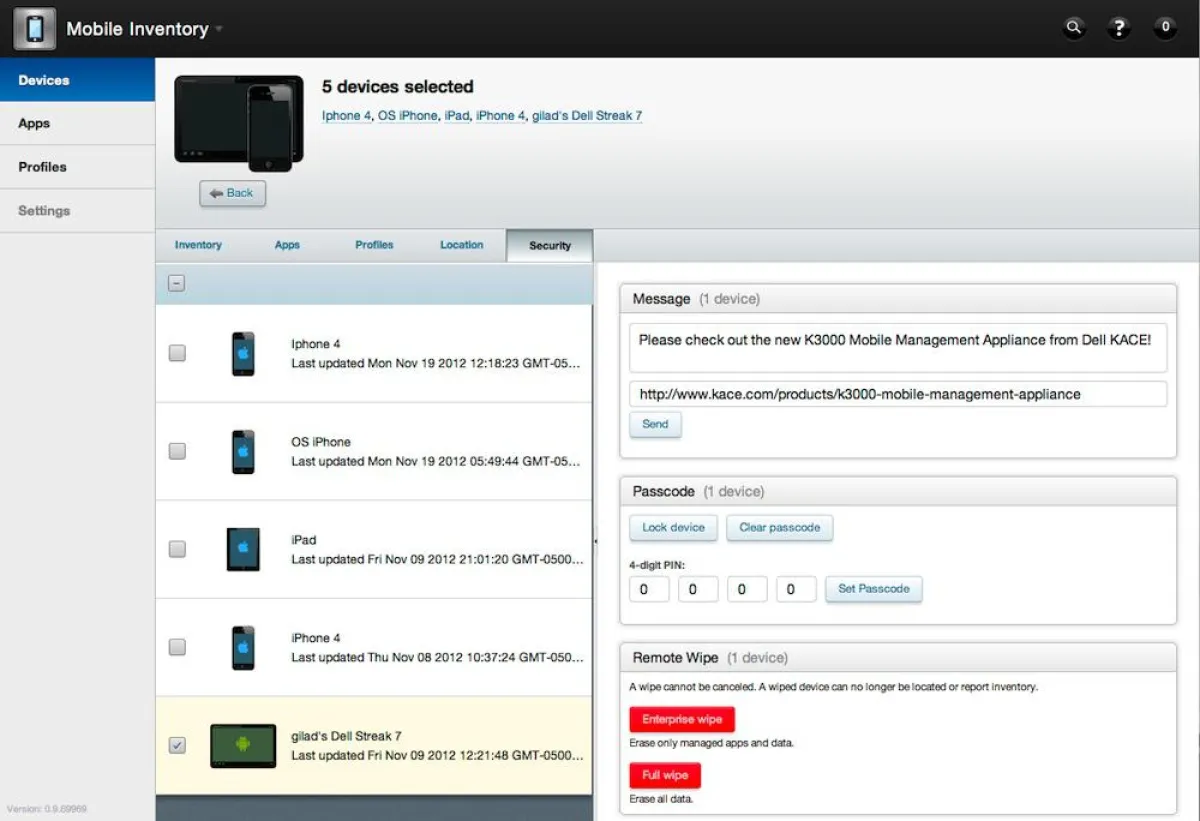The image size is (1200, 821).
Task: Check the checkbox next to OS iPhone
Action: 177,451
